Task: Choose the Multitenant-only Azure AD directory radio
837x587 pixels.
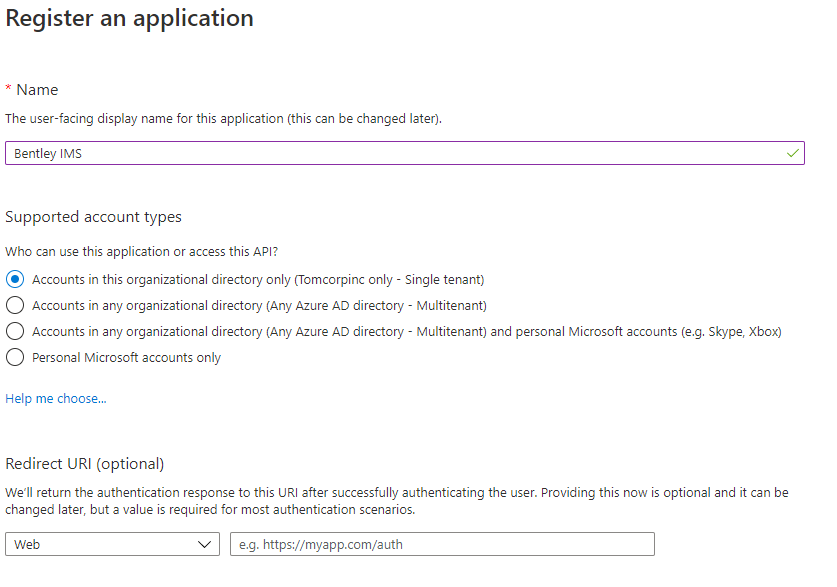Action: (15, 305)
